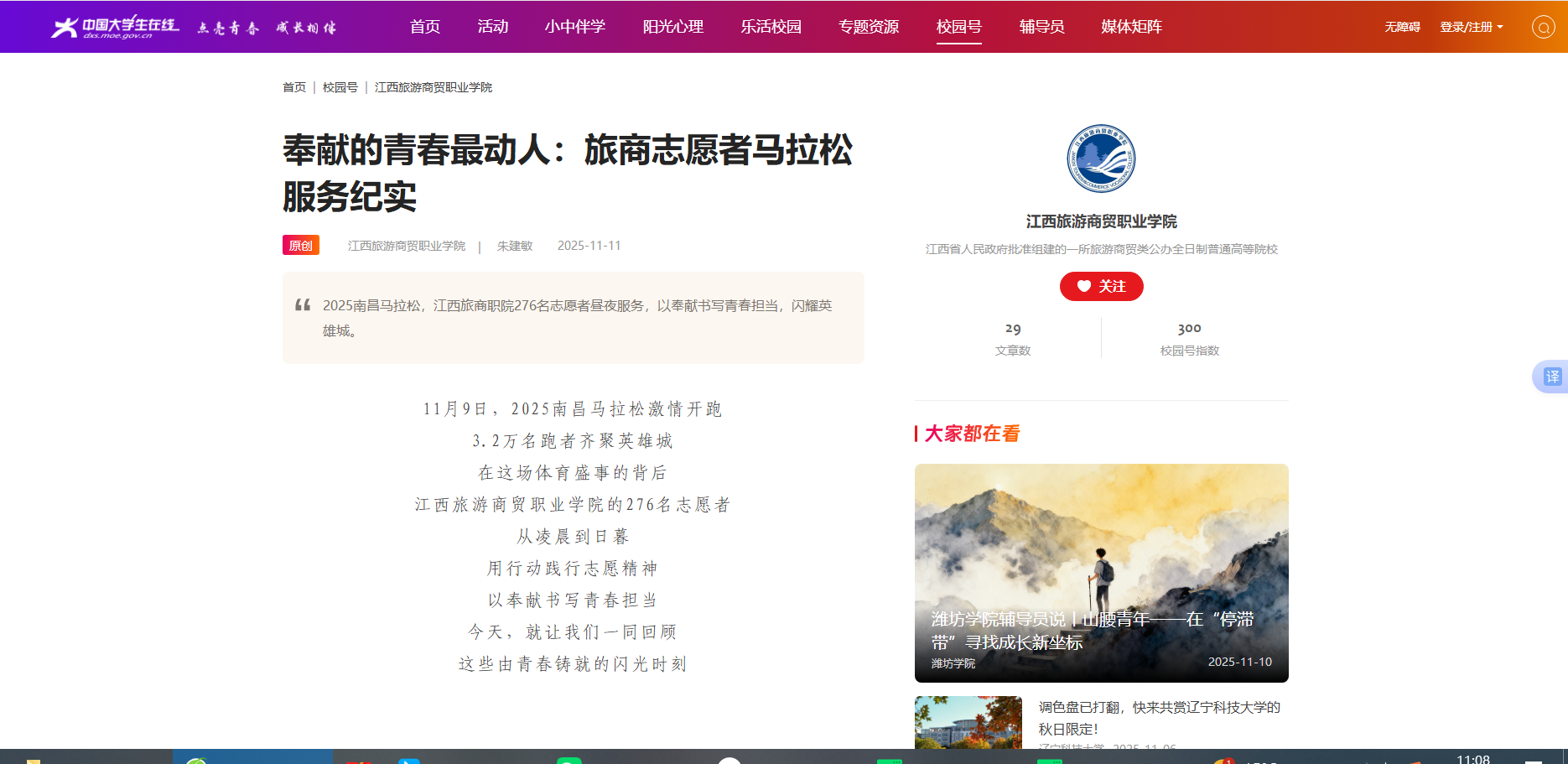Viewport: 1568px width, 764px height.
Task: Click the 江西旅游商贸职业学院 sidebar name heading
Action: (1101, 221)
